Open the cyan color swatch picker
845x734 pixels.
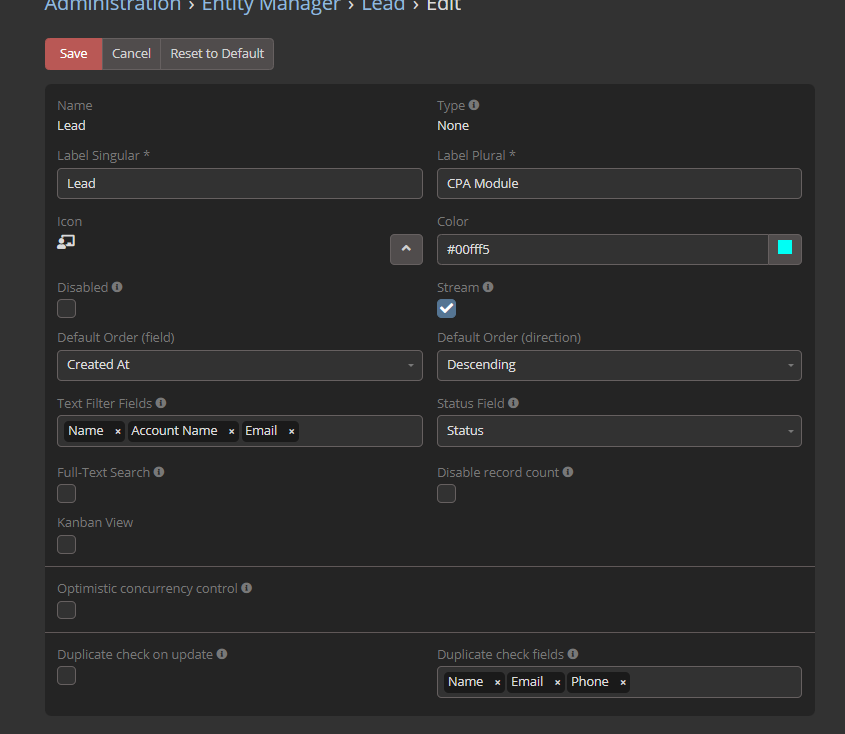[785, 250]
